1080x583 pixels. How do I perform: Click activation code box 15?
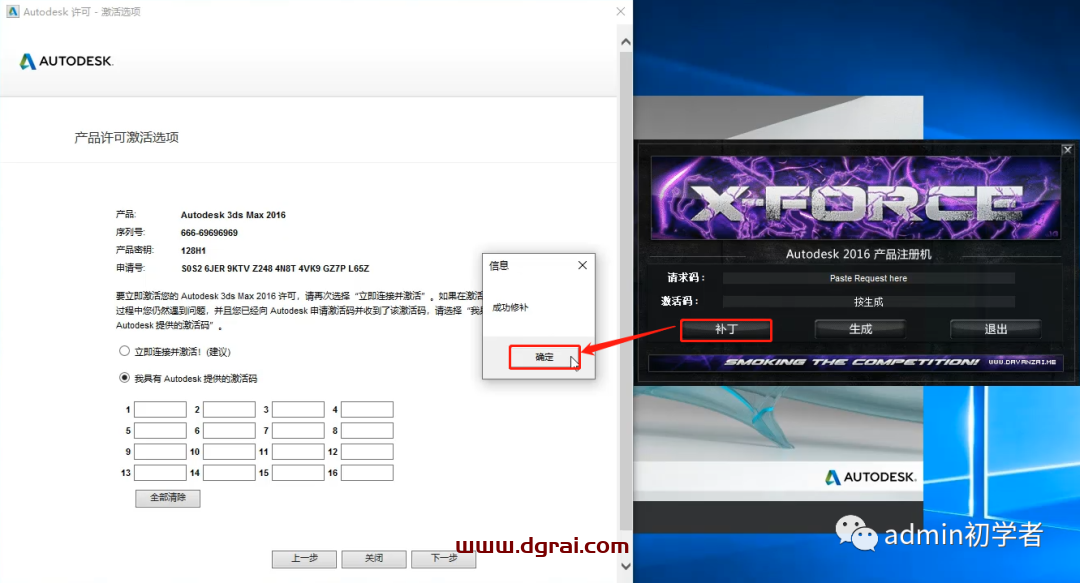pos(298,473)
